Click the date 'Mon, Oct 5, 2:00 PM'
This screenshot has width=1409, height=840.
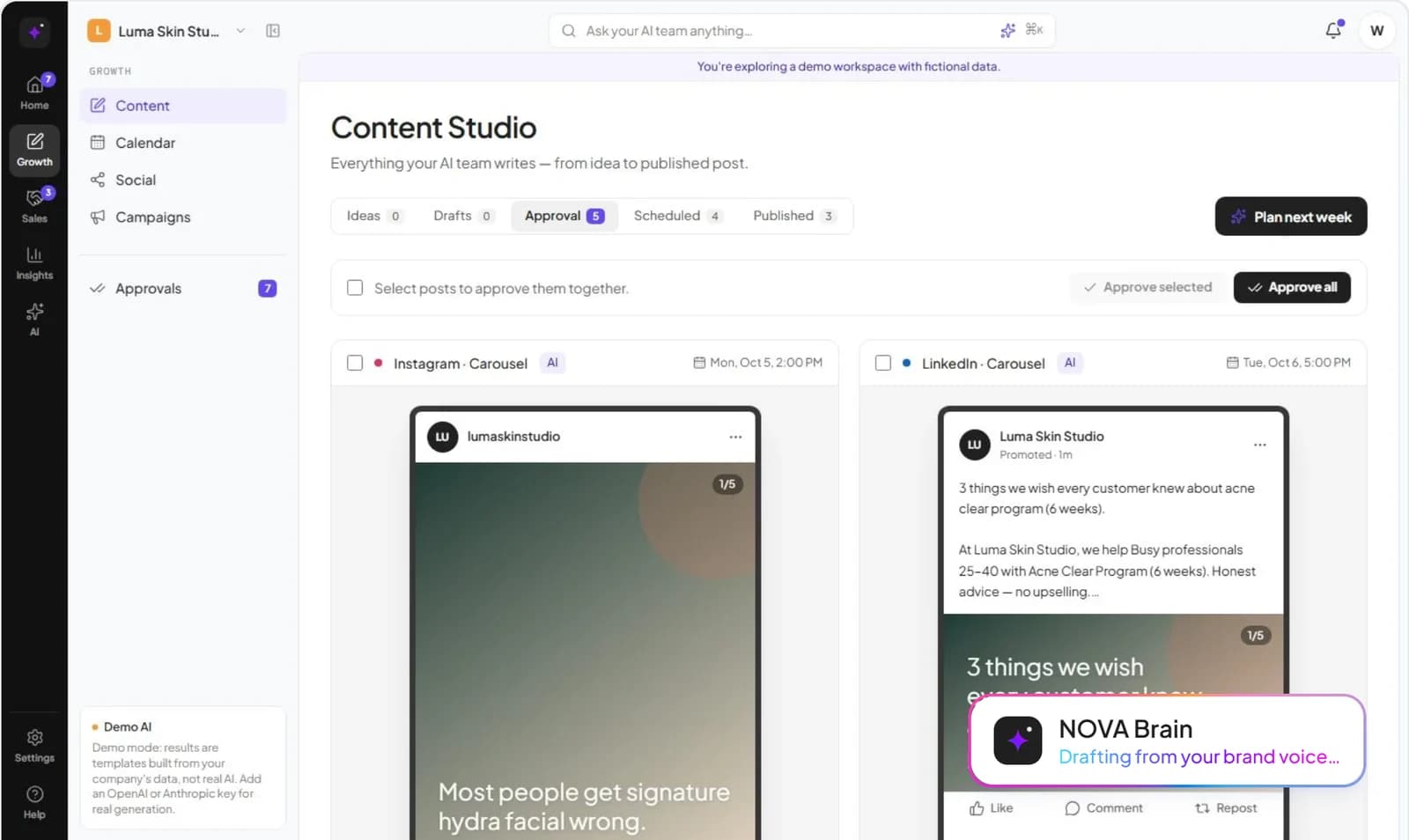[757, 363]
